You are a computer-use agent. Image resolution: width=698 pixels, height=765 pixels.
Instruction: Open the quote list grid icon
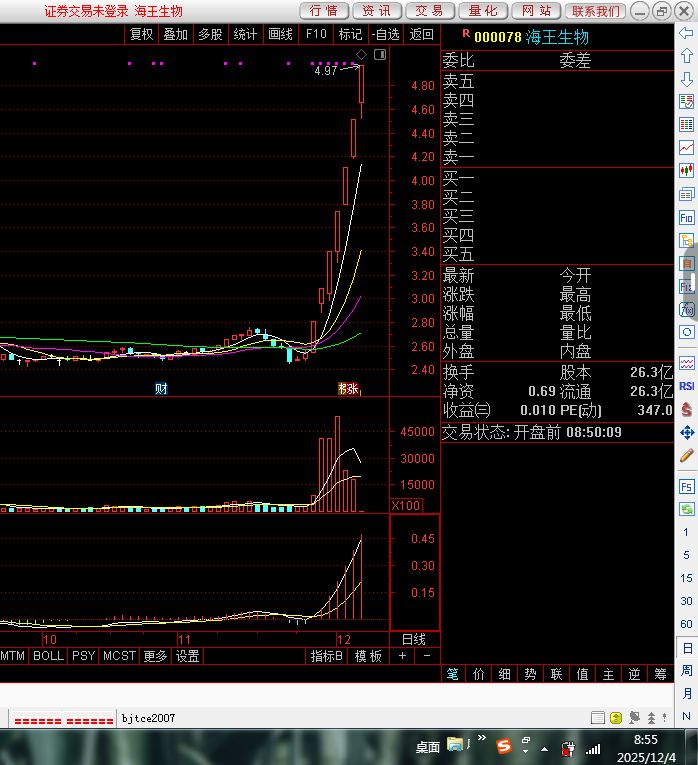pos(686,124)
